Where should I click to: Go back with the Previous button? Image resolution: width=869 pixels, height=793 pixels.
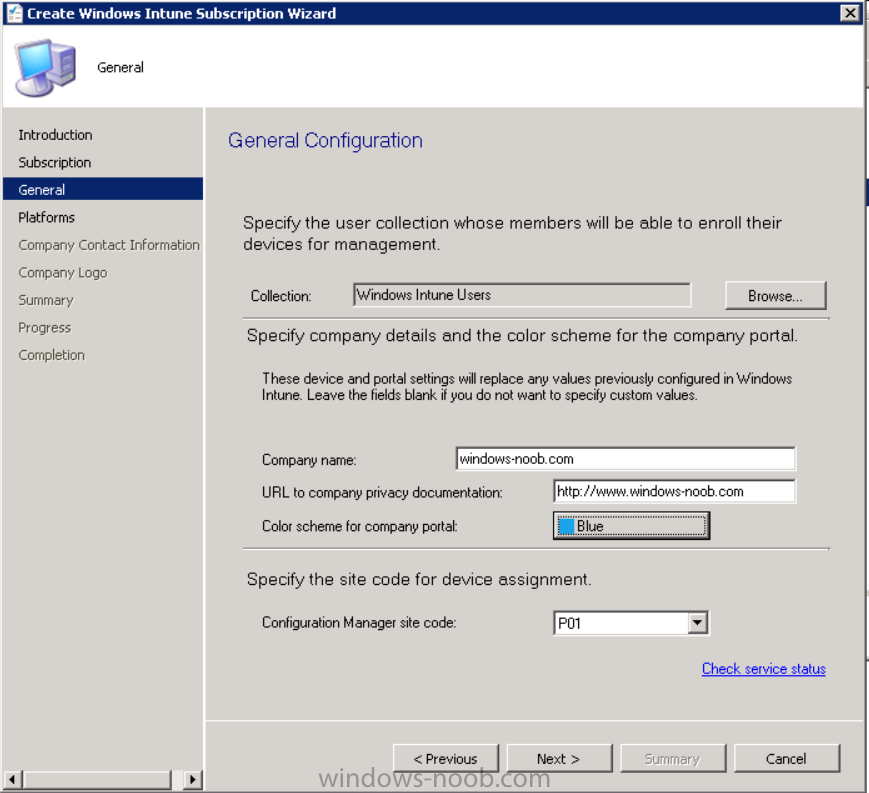pos(446,759)
